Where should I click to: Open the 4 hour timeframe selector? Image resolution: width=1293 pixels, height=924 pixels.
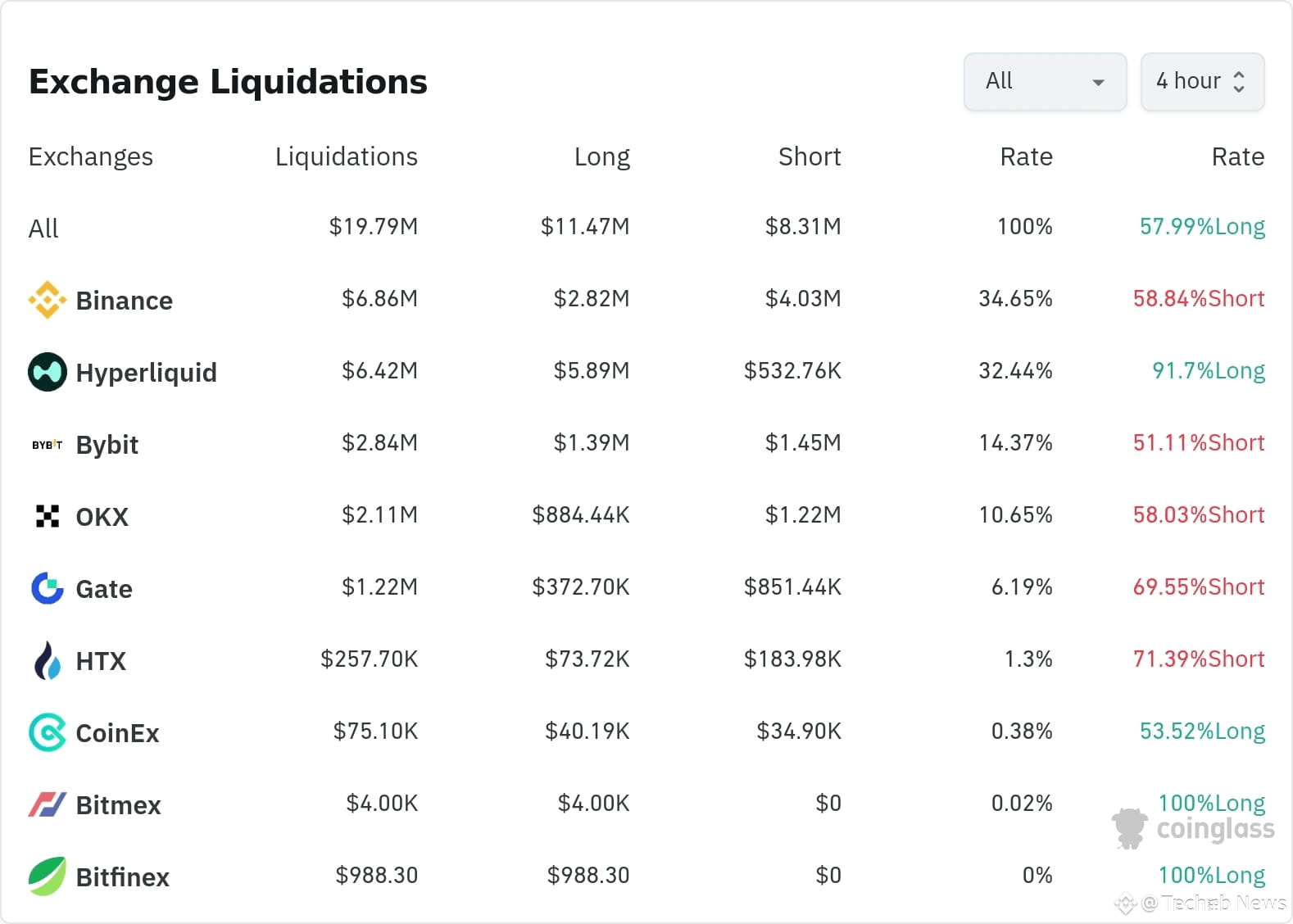1202,82
